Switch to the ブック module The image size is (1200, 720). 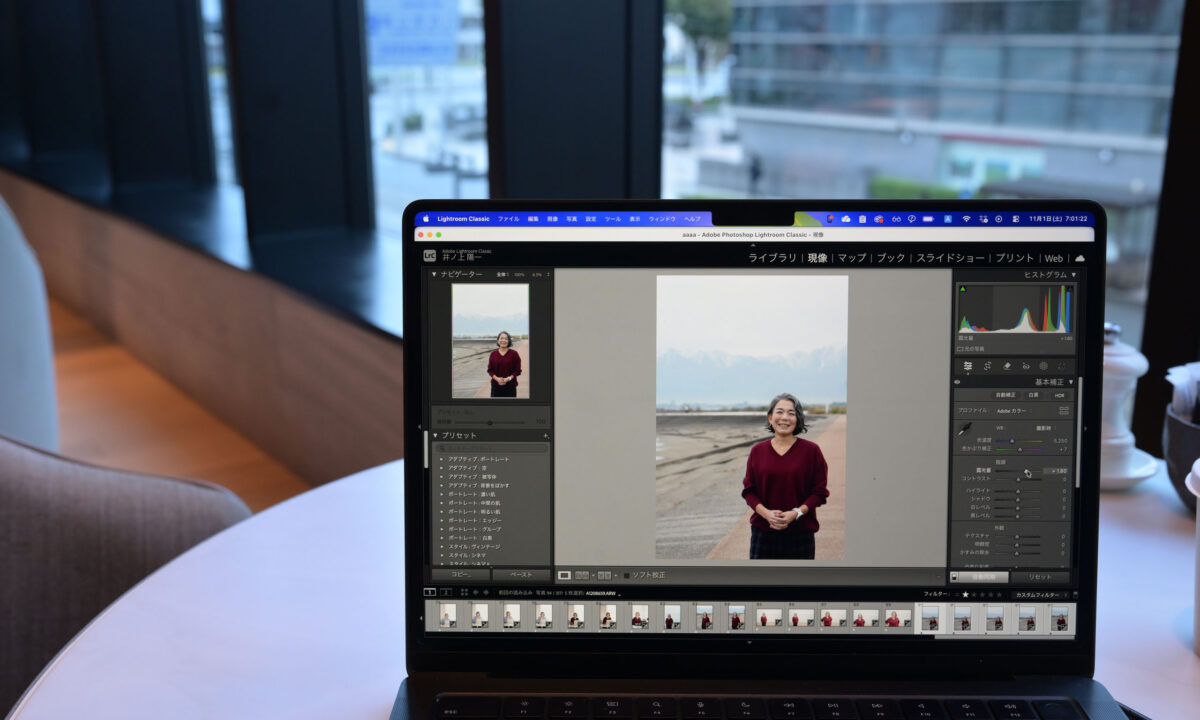(x=891, y=258)
